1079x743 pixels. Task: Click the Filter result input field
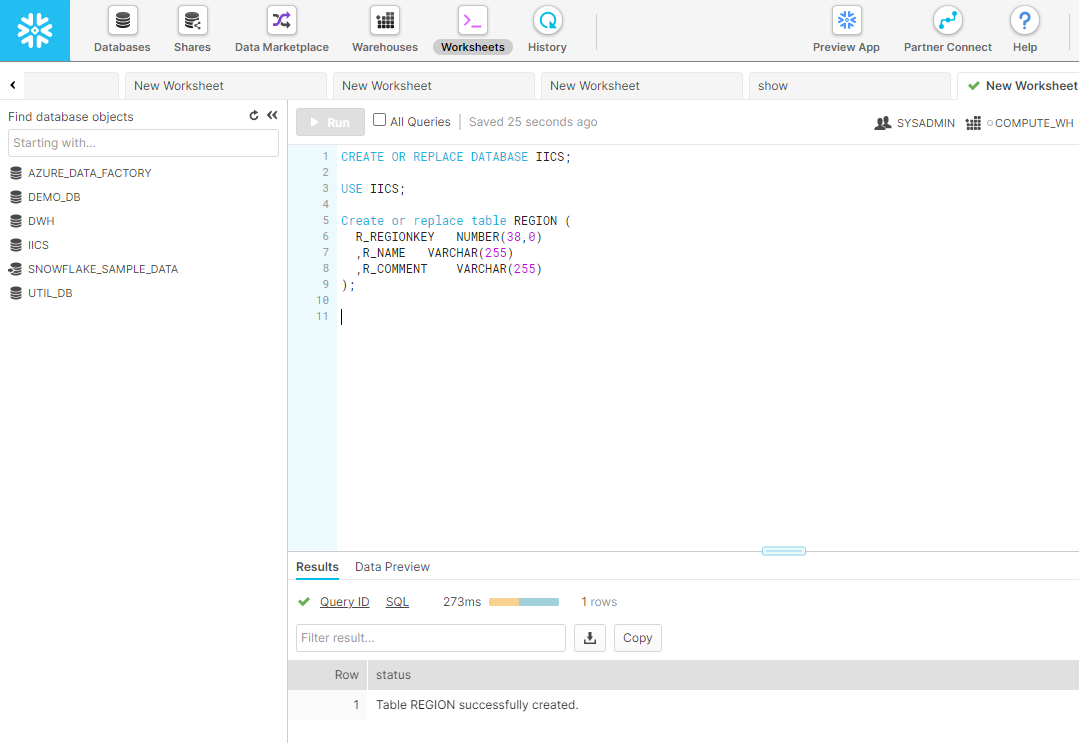430,638
